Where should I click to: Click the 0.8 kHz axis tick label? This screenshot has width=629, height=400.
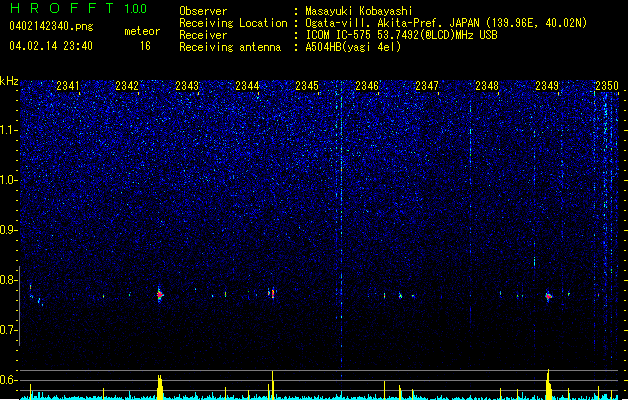[x=9, y=280]
